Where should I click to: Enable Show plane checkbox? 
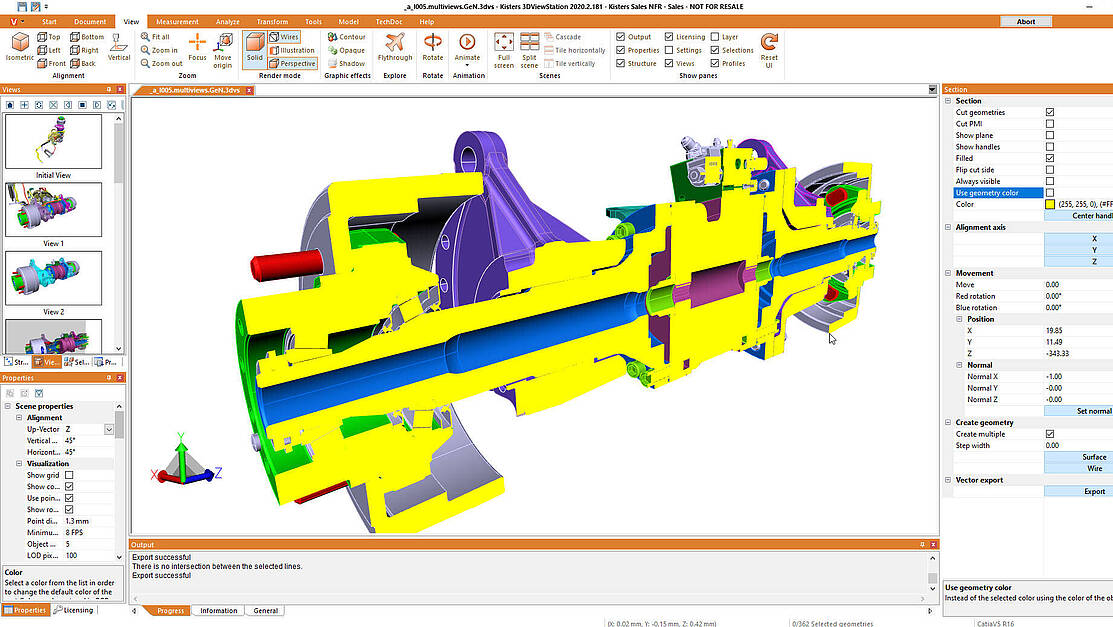coord(1050,135)
